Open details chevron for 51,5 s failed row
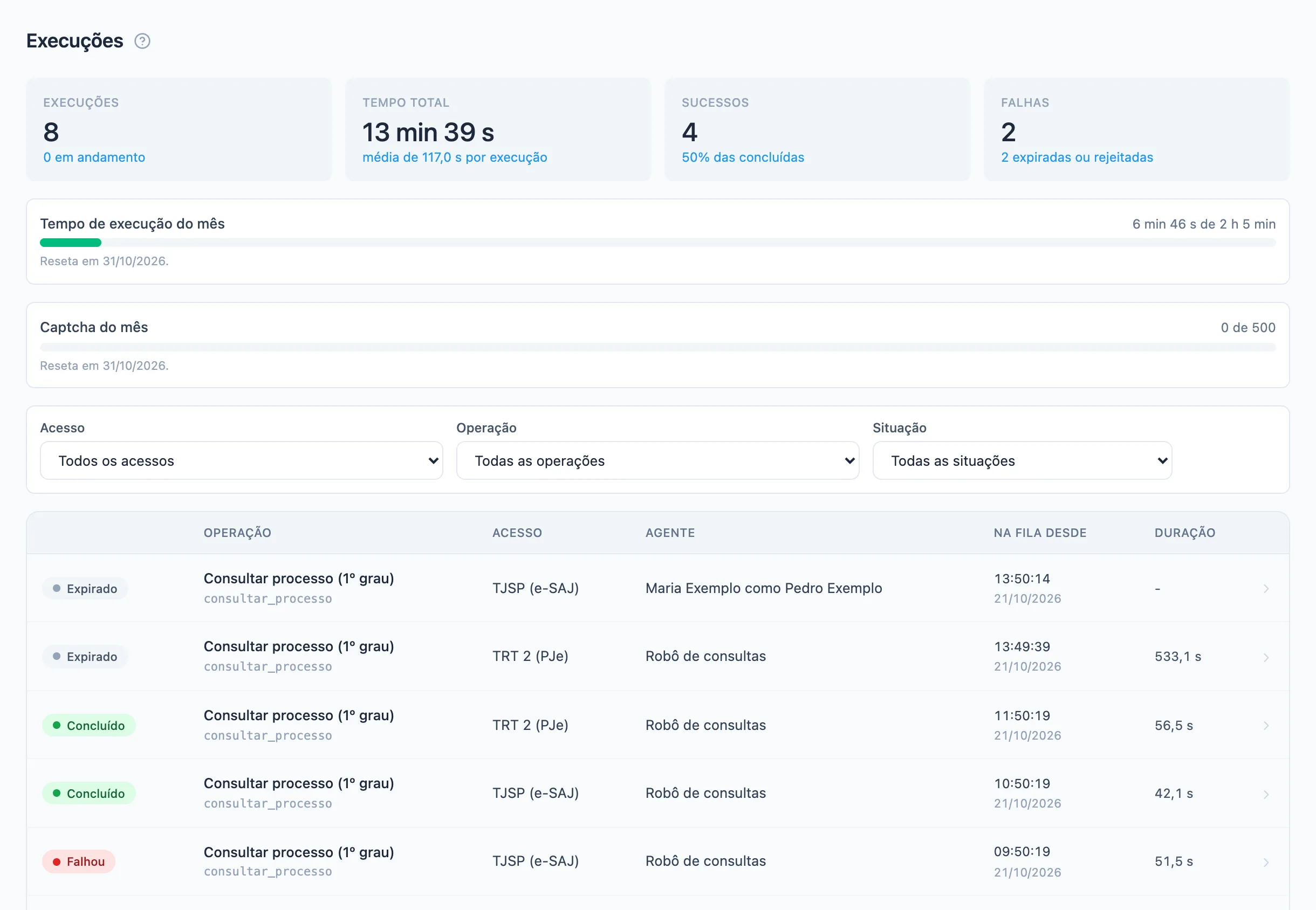 click(x=1266, y=861)
